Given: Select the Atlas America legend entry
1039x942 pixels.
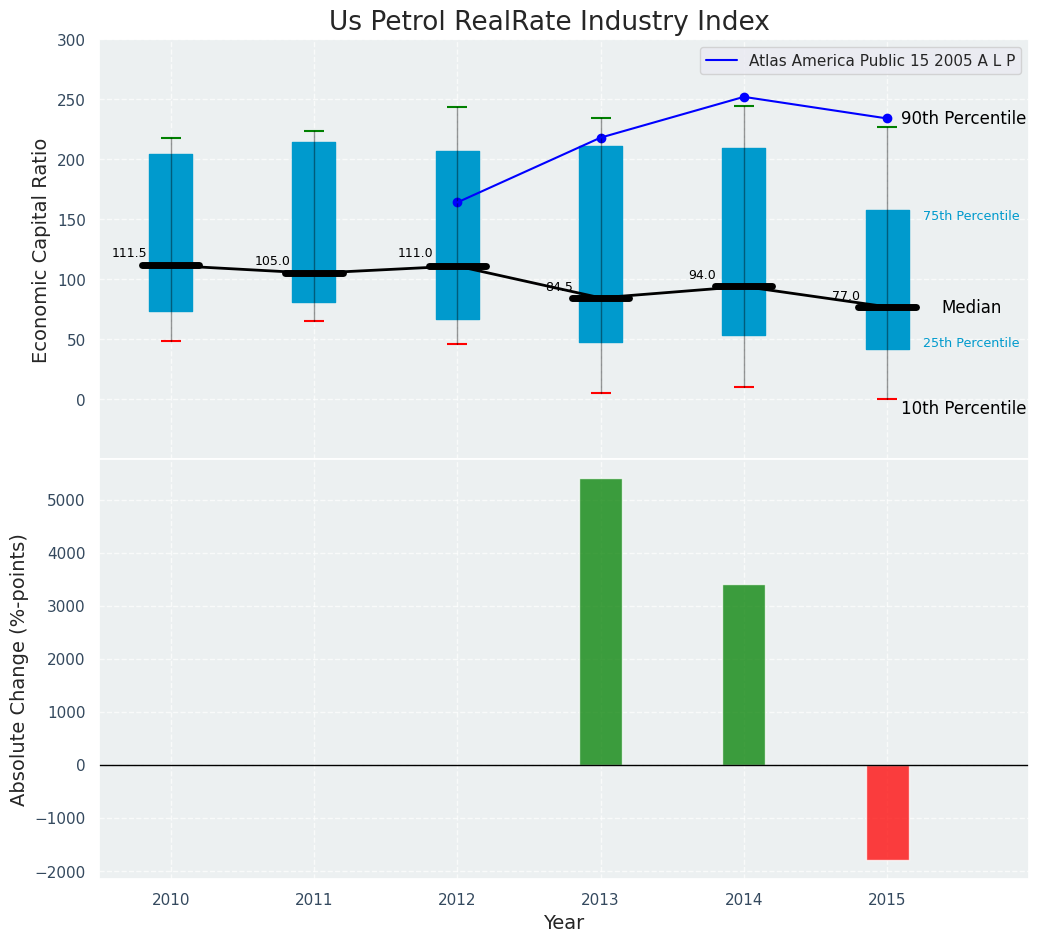Looking at the screenshot, I should click(x=861, y=61).
